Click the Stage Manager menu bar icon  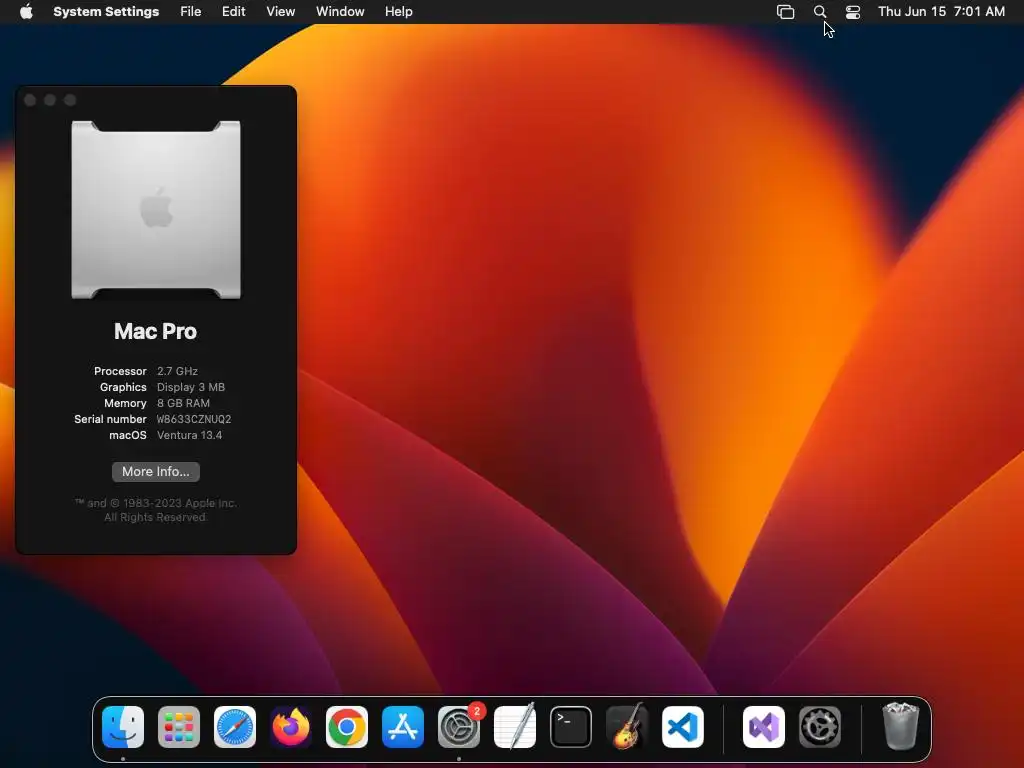point(786,11)
